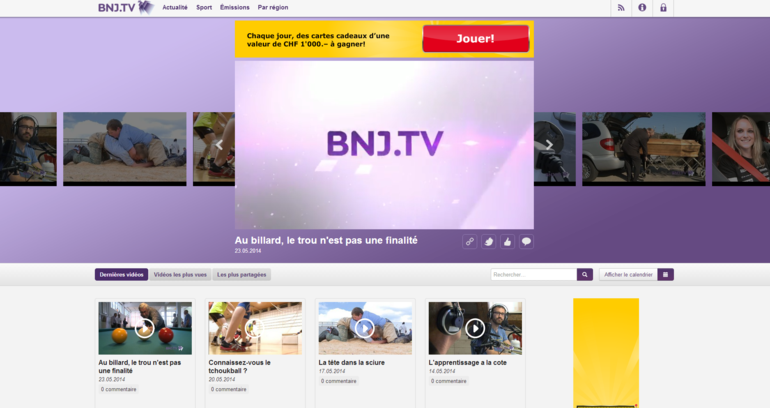Share video with Twitter bird icon
Viewport: 770px width, 408px height.
[489, 242]
